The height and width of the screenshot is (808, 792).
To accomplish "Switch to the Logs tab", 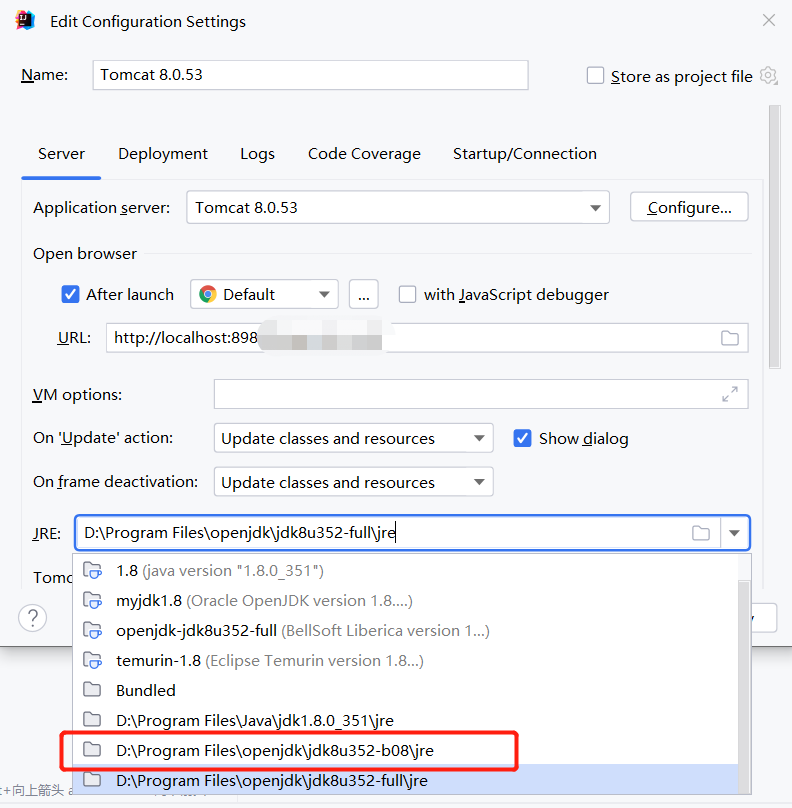I will tap(257, 154).
